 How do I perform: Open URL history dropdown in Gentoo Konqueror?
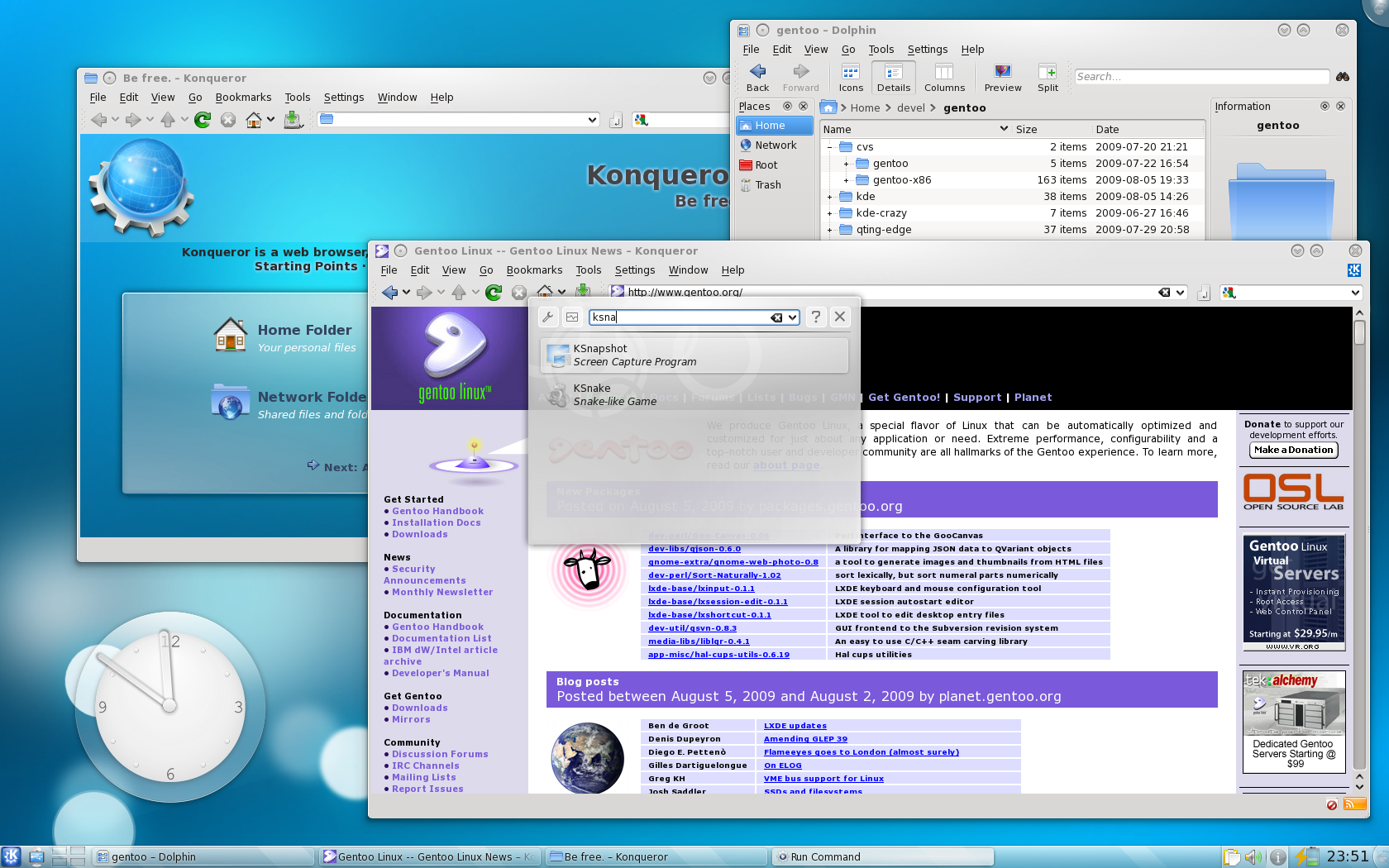coord(1180,292)
